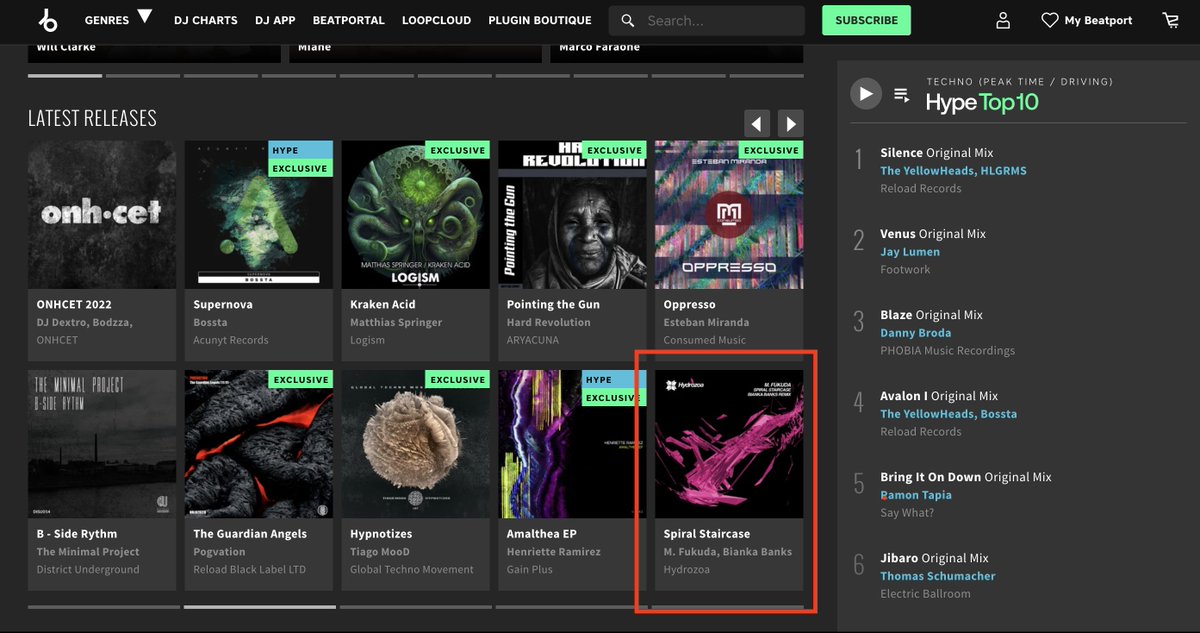Open artist Henriette Ramirez link

[554, 552]
